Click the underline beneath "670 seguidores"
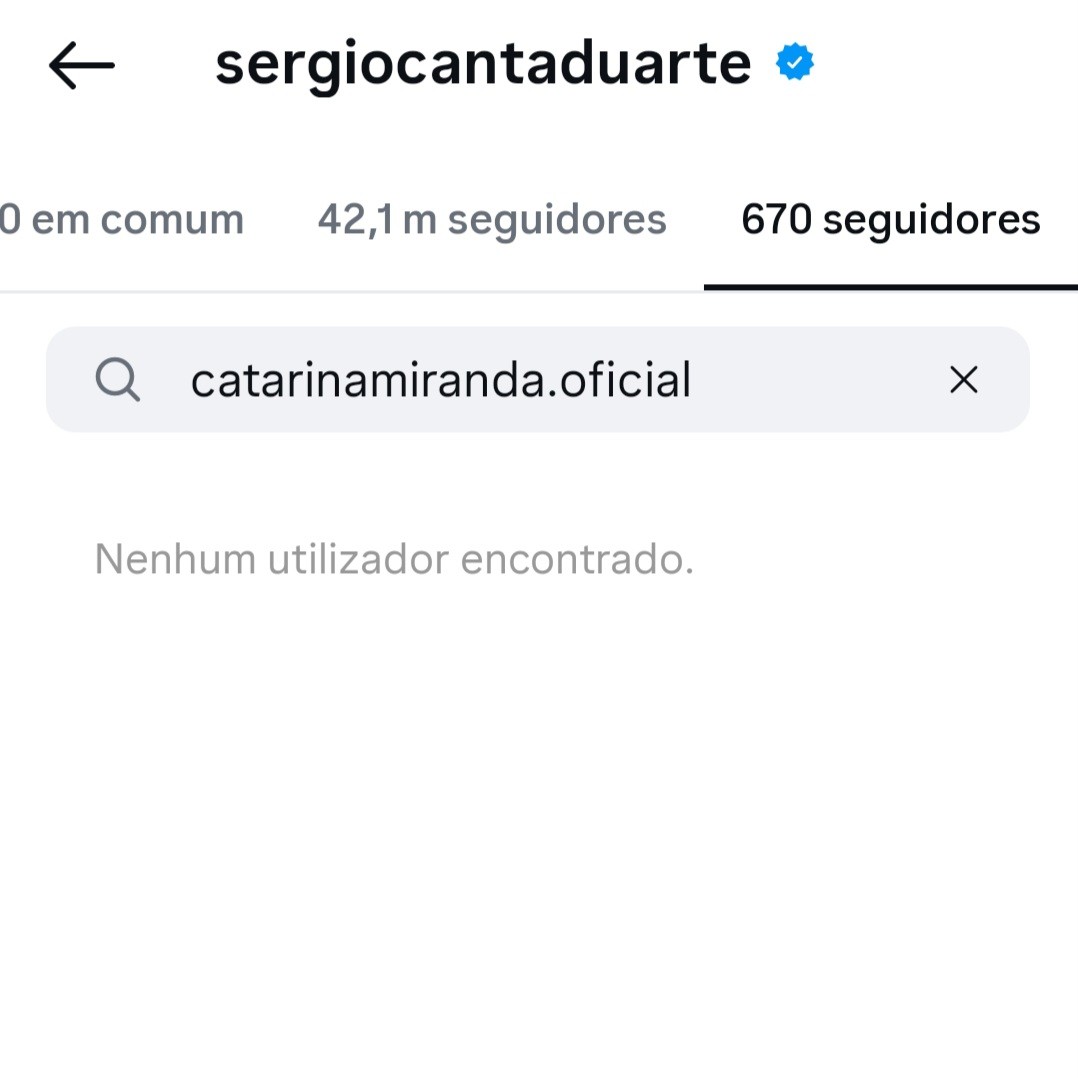This screenshot has width=1078, height=1078. (x=890, y=287)
